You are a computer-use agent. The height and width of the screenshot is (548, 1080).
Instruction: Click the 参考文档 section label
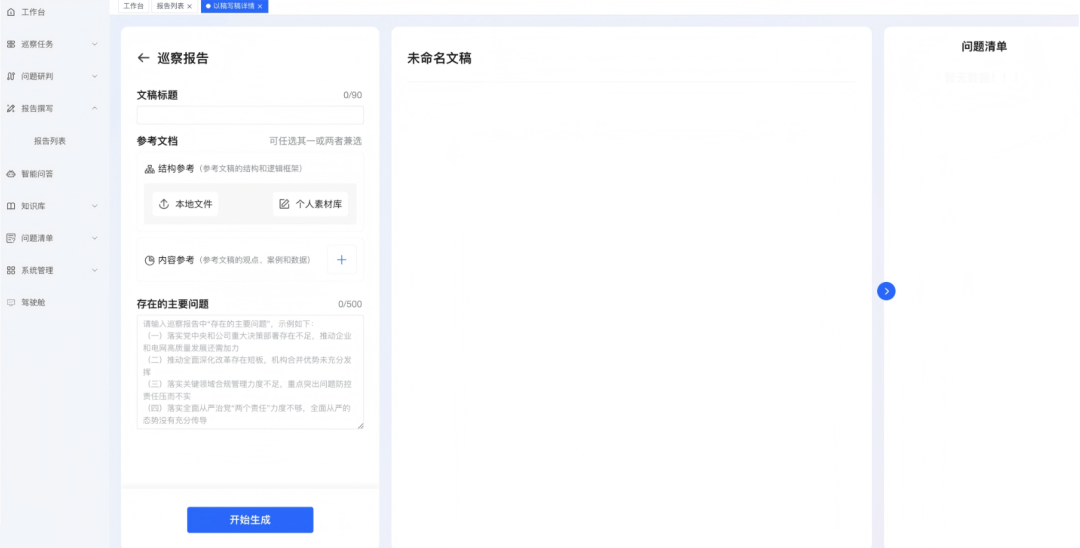click(157, 141)
